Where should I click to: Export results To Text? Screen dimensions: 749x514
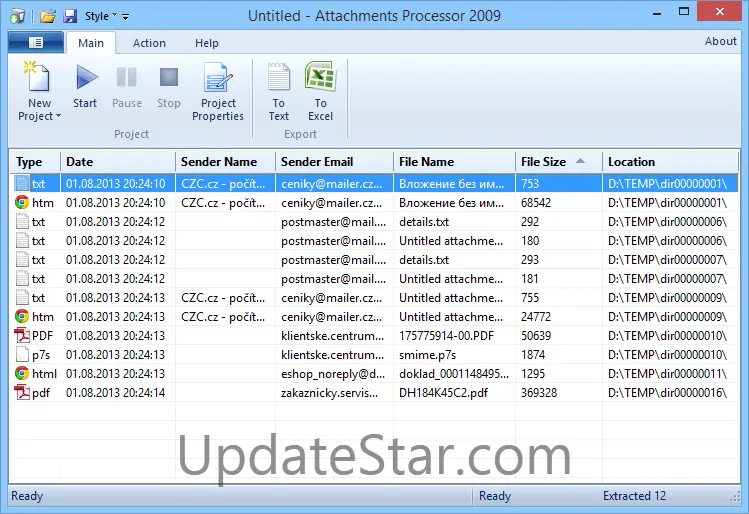point(278,92)
